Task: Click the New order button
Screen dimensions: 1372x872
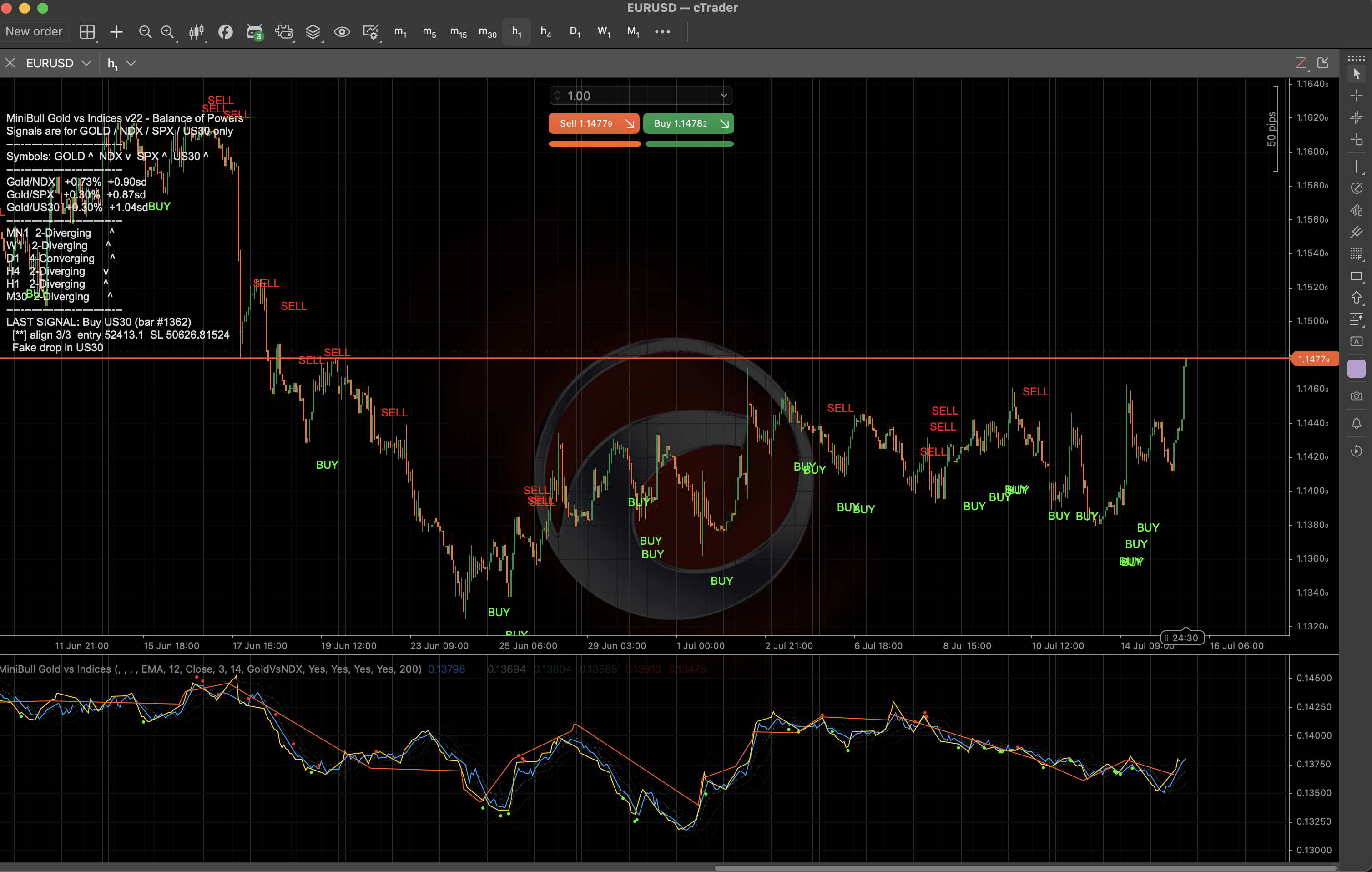Action: (34, 32)
